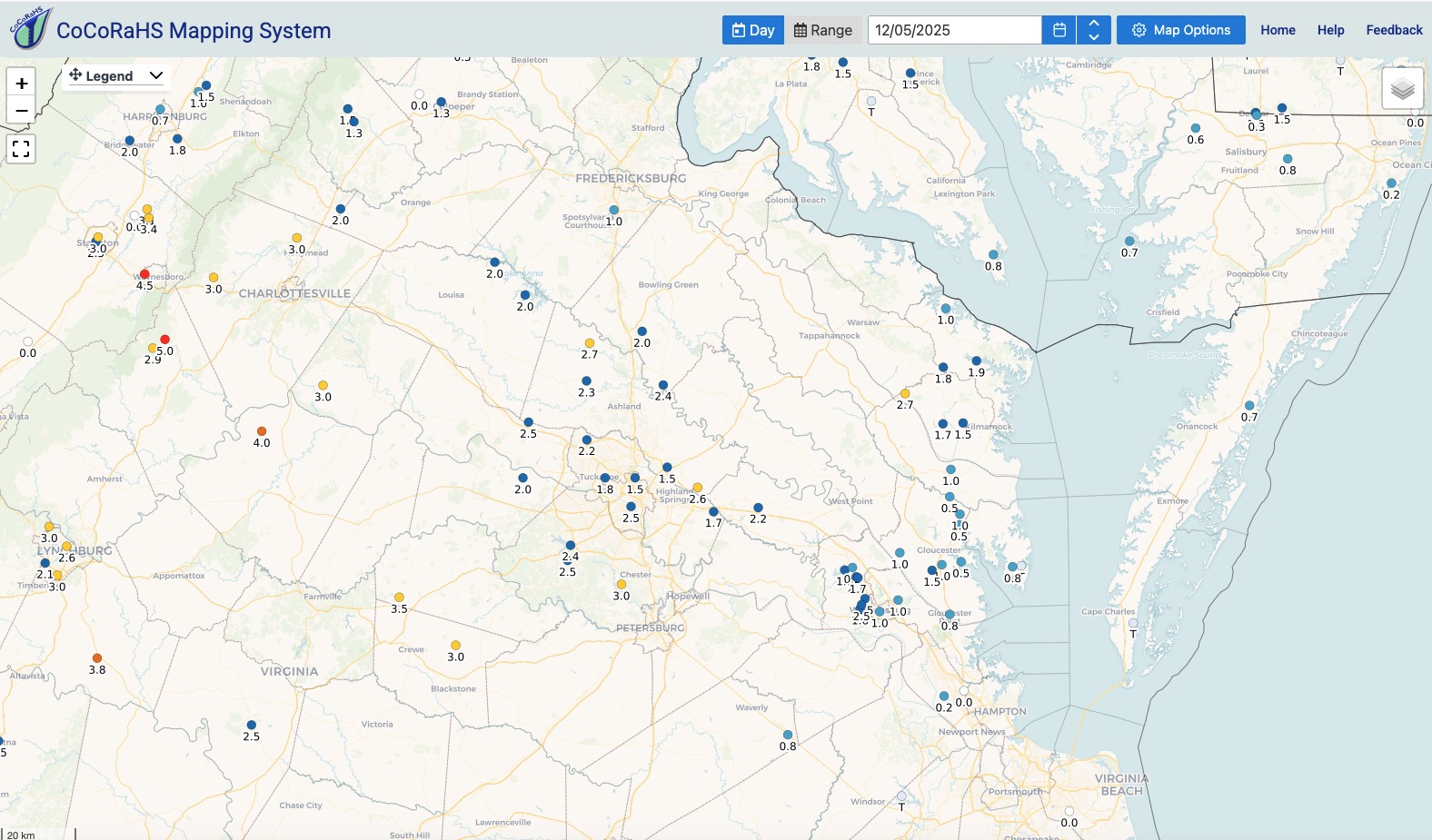Click the date field showing 12/05/2025
Screen dimensions: 1432x840
(x=954, y=30)
